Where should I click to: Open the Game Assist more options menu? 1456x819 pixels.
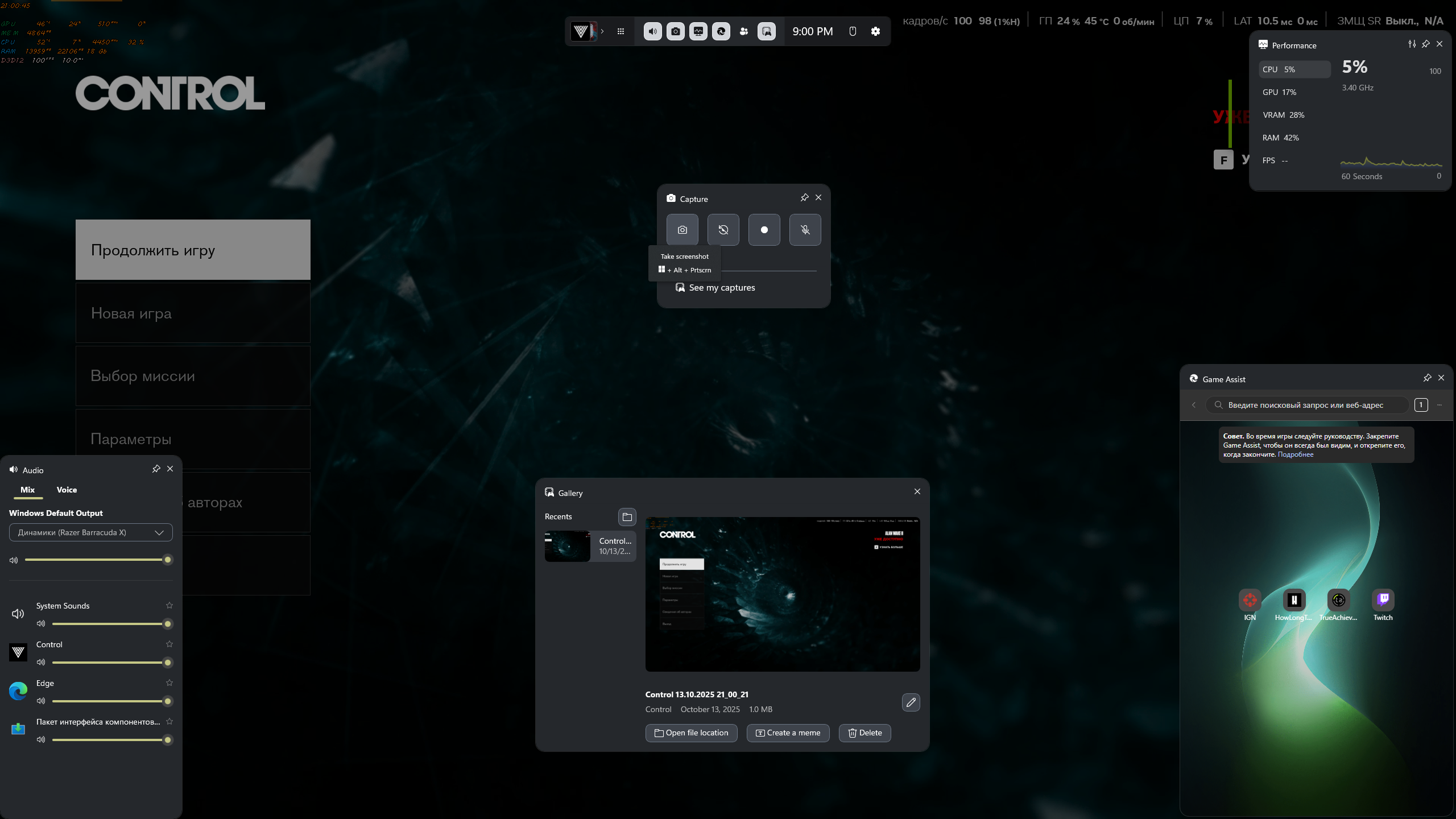coord(1440,405)
